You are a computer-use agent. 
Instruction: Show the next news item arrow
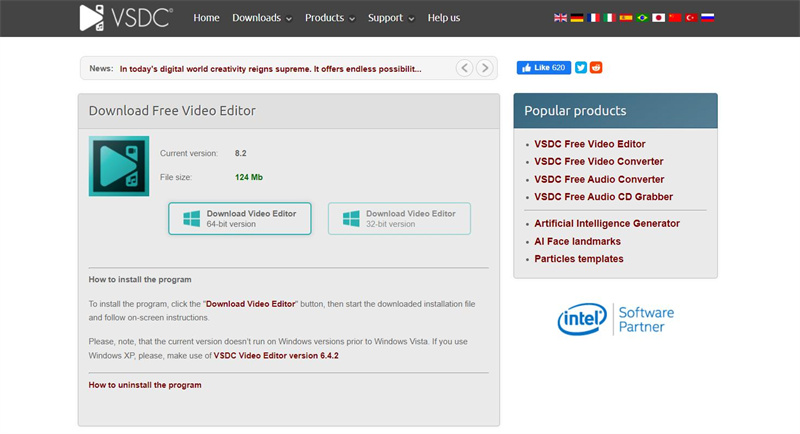tap(485, 68)
